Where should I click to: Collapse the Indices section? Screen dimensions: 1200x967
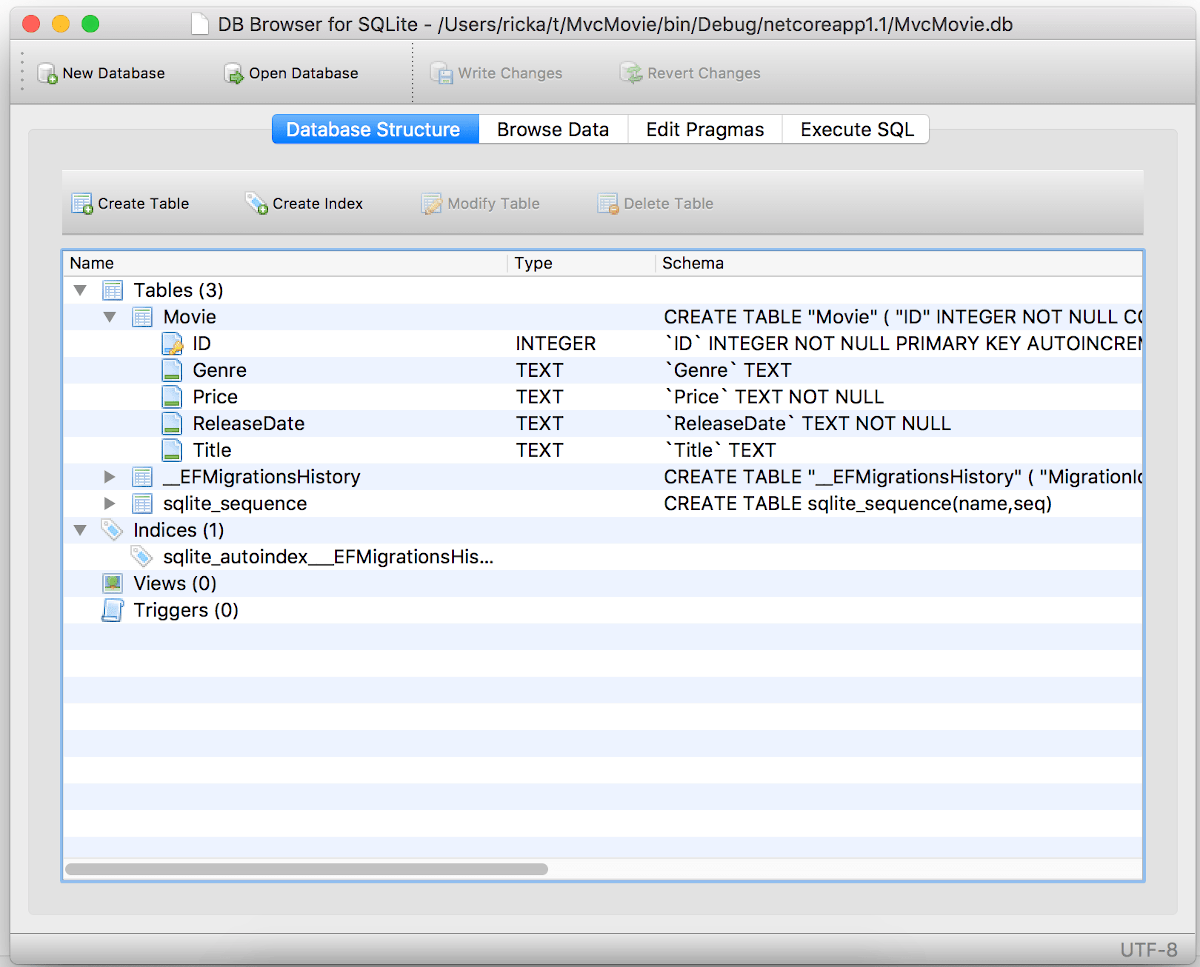80,530
